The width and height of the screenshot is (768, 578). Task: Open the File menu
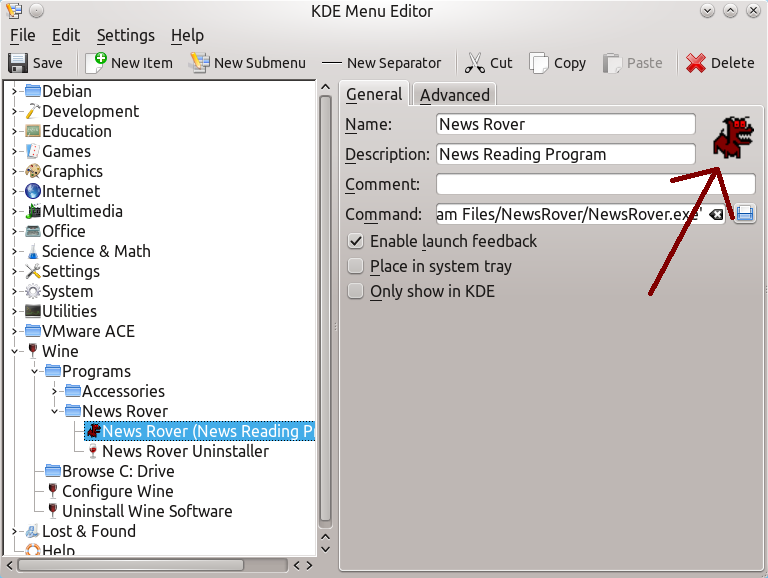(x=23, y=35)
